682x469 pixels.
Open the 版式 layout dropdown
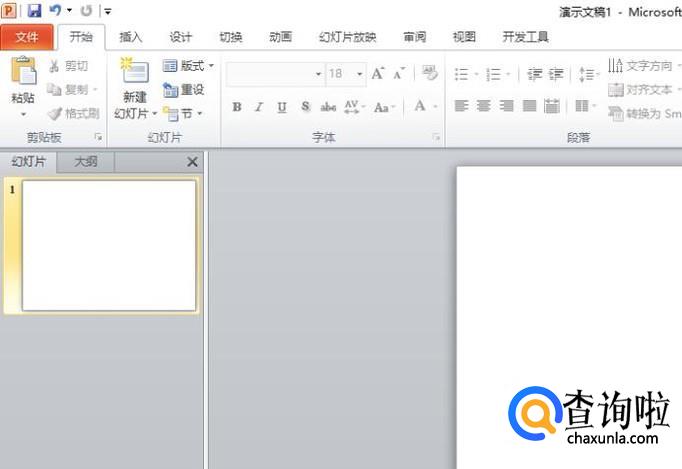click(188, 66)
